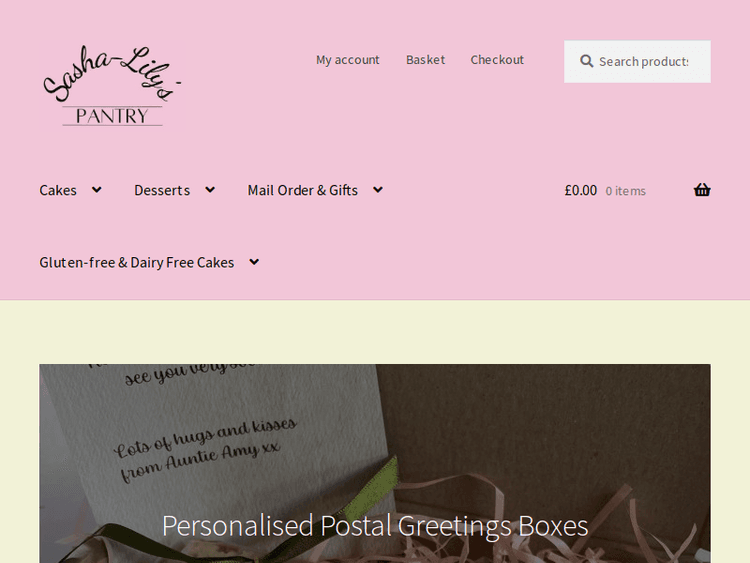
Task: Open the shopping basket icon
Action: tap(702, 190)
